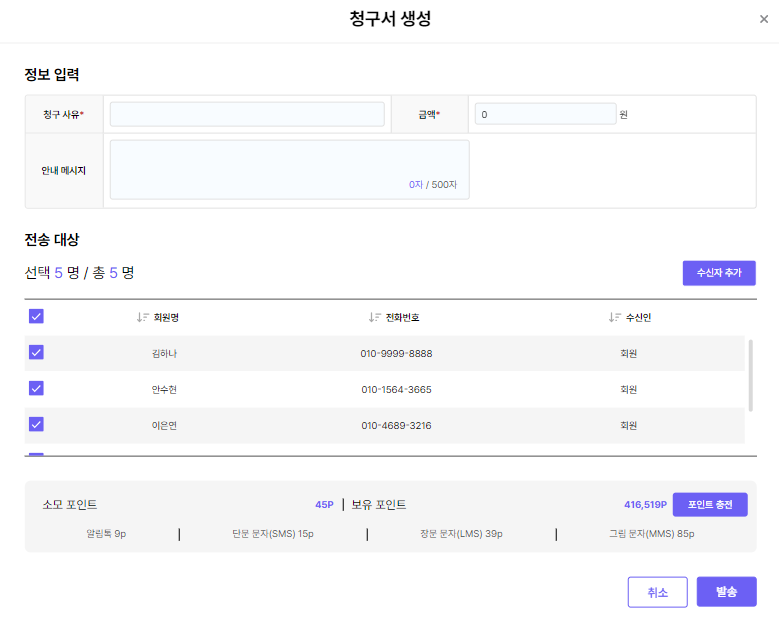Click the sort icon beside 수신인

pos(614,317)
